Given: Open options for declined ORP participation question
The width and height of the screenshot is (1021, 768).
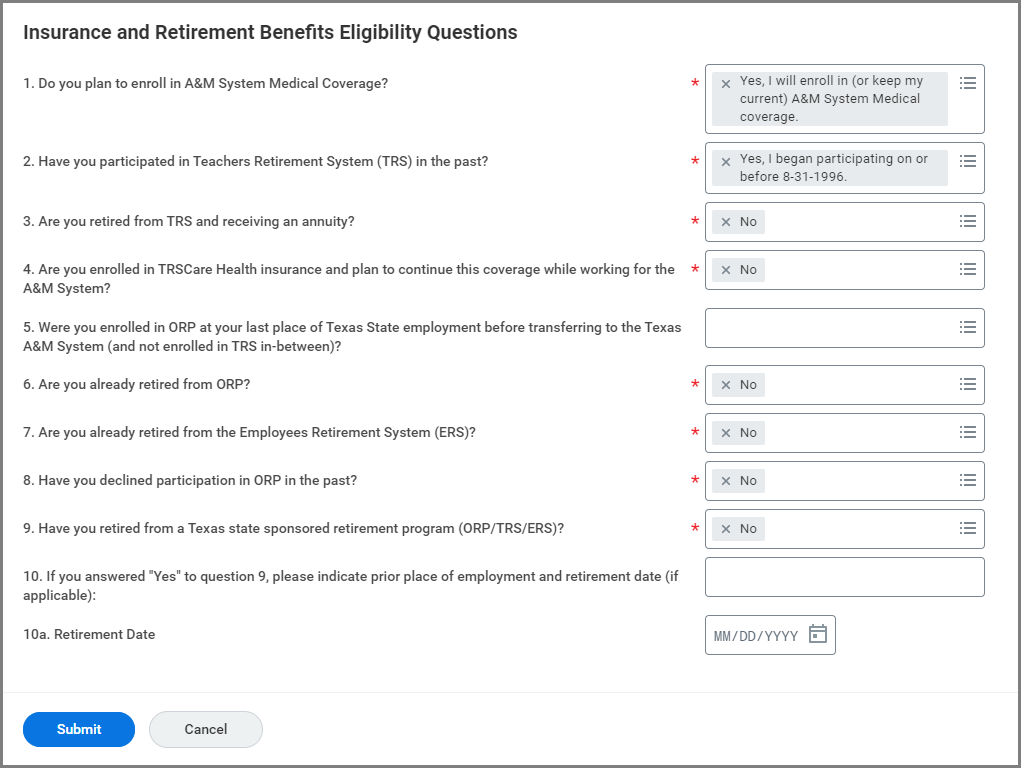Looking at the screenshot, I should point(967,480).
